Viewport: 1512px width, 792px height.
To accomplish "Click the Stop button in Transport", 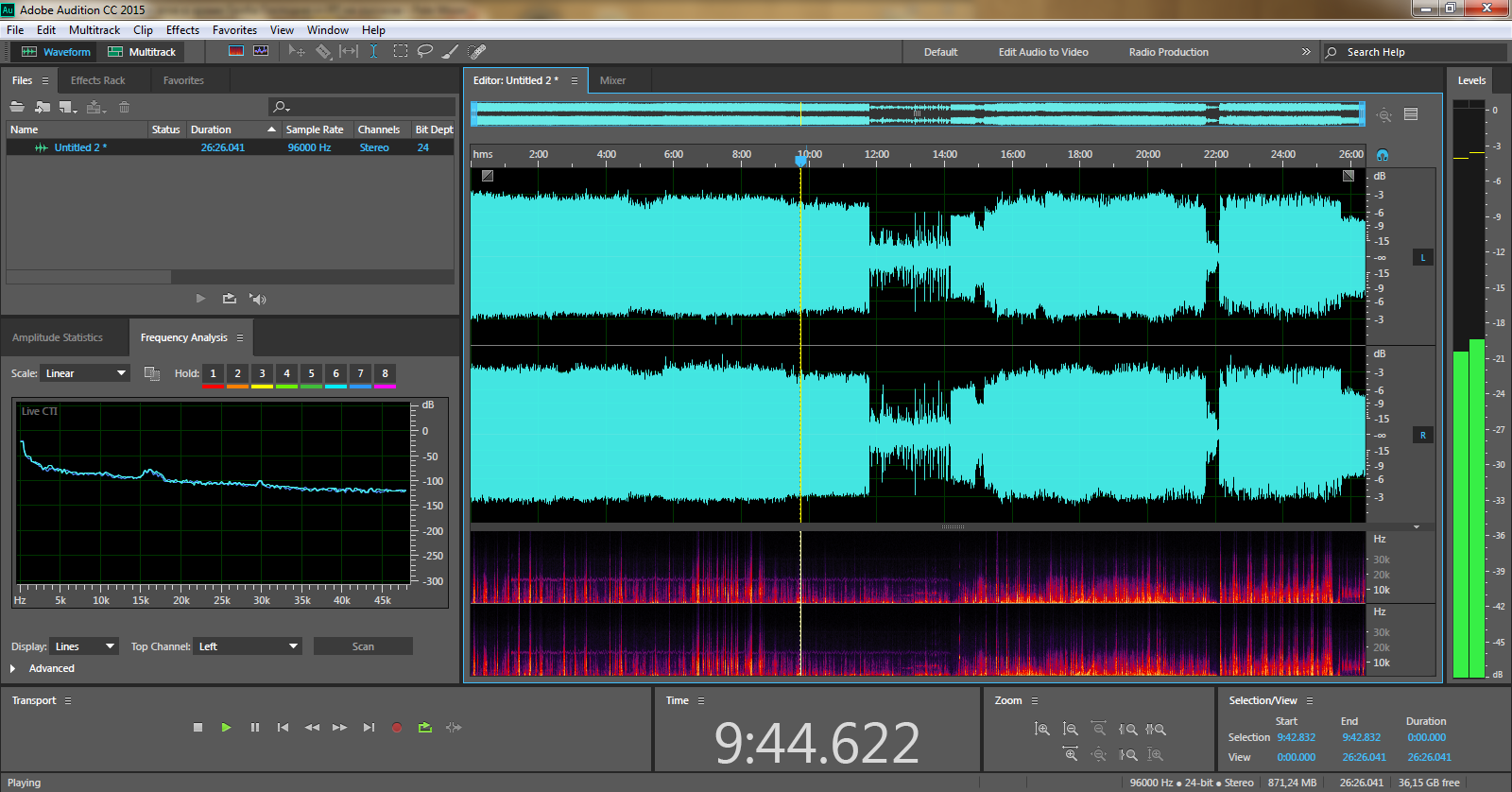I will click(198, 728).
